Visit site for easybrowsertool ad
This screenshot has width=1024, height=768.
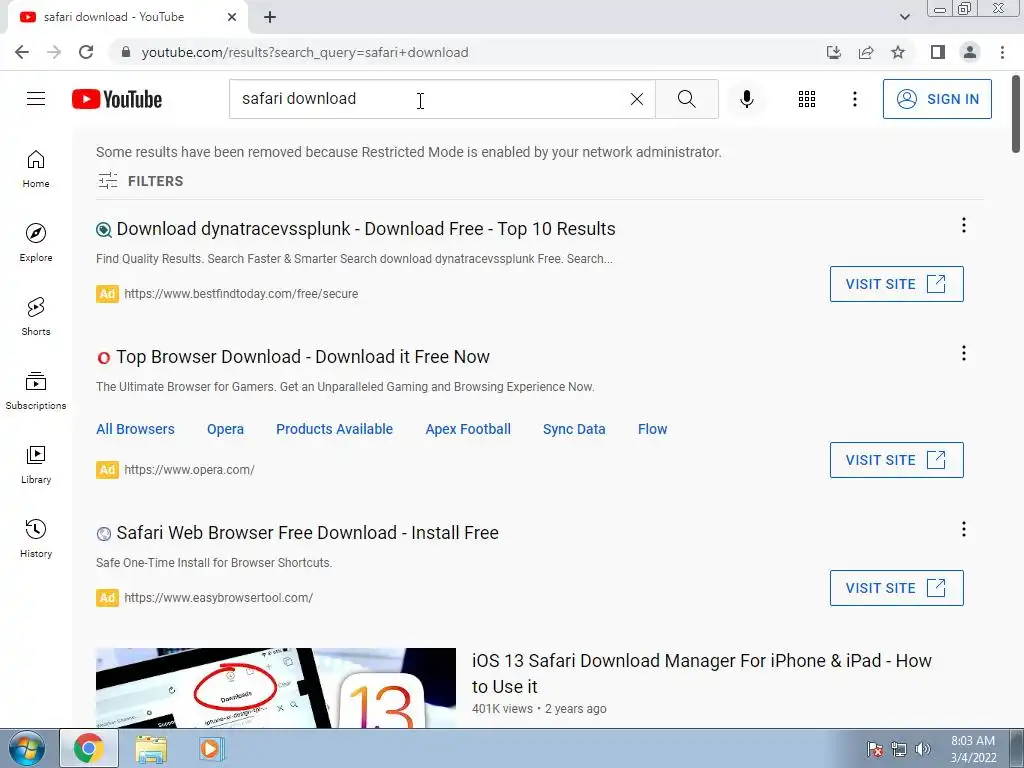point(897,588)
